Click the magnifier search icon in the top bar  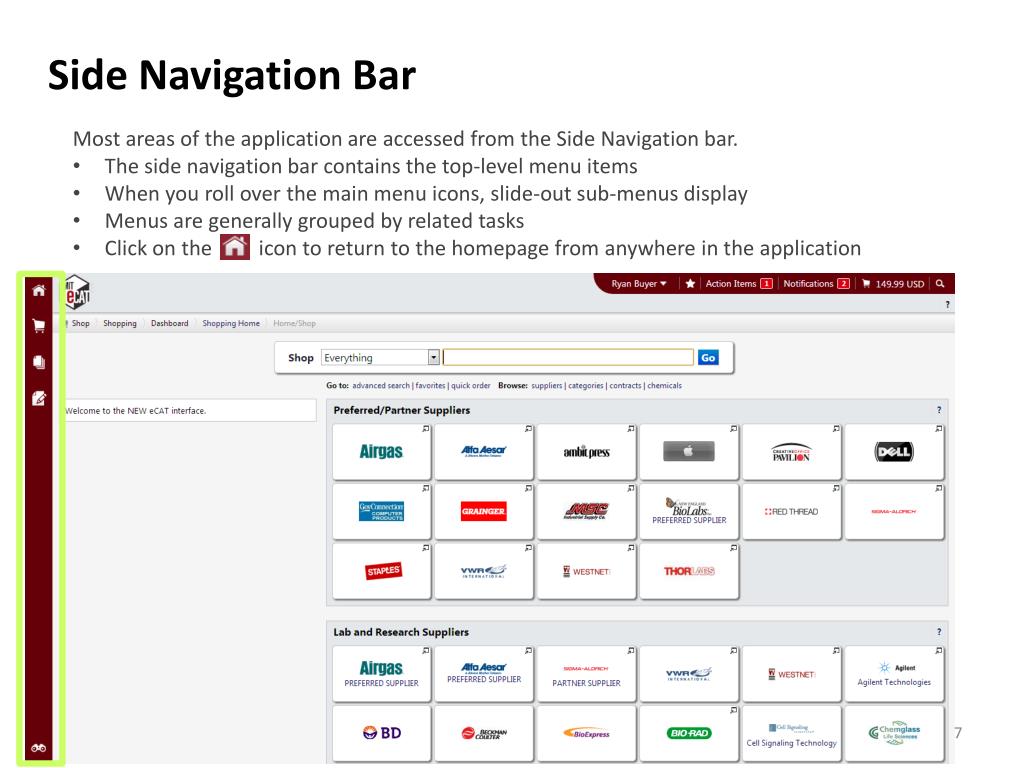tap(940, 283)
